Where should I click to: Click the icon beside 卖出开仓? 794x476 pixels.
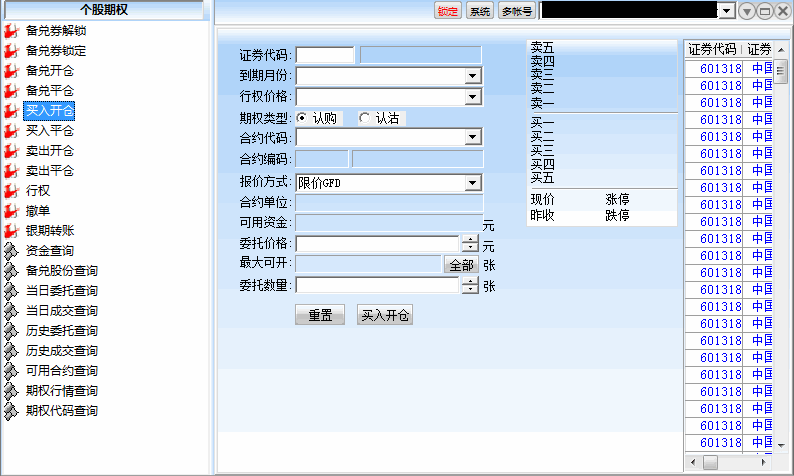[11, 151]
